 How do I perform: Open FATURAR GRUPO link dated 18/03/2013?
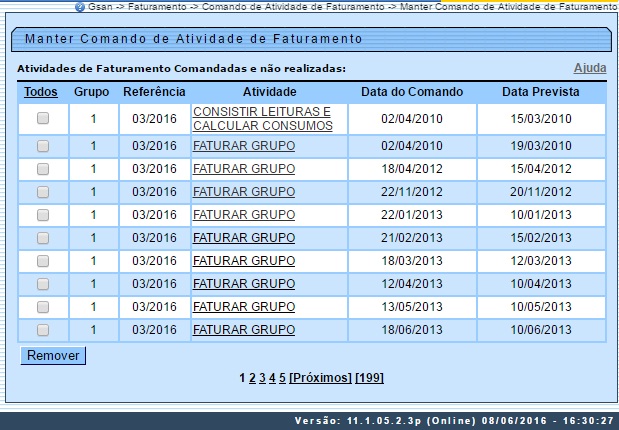click(x=244, y=261)
